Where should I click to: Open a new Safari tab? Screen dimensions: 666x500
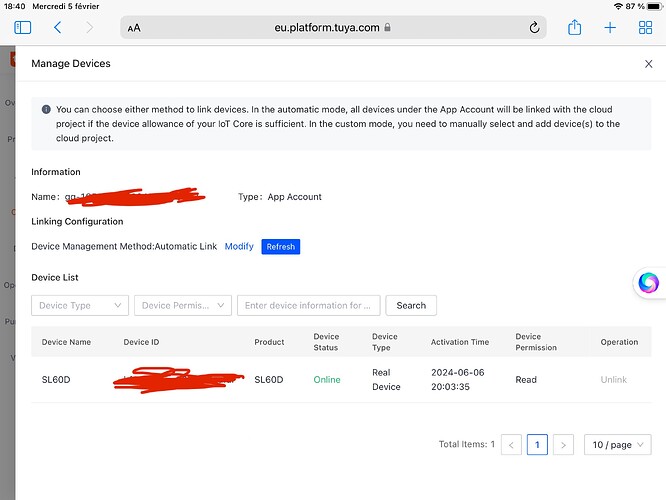[x=610, y=28]
